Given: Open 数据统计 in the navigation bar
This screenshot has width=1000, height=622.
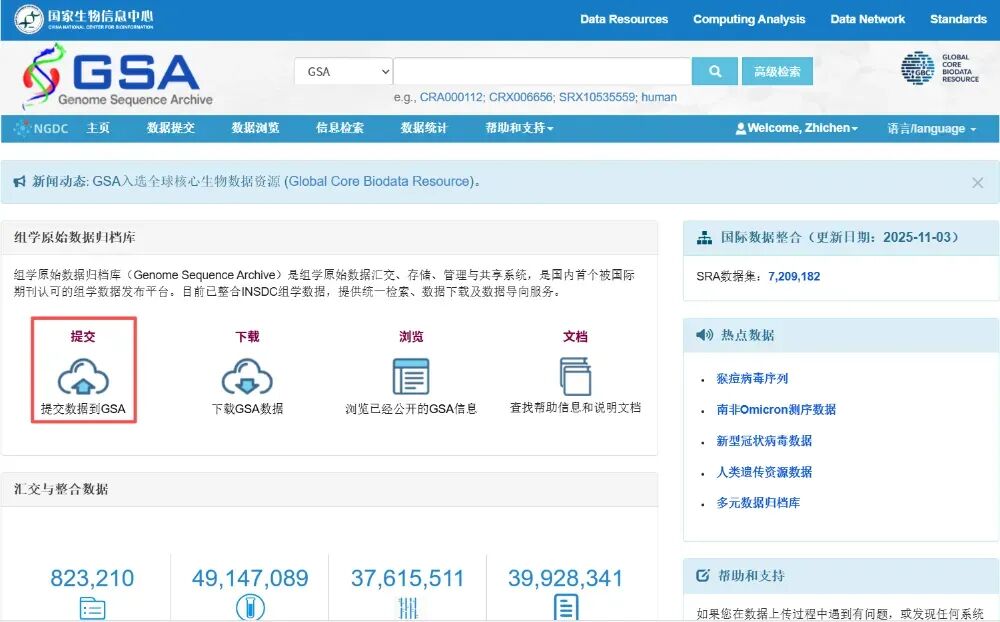Looking at the screenshot, I should pos(424,128).
